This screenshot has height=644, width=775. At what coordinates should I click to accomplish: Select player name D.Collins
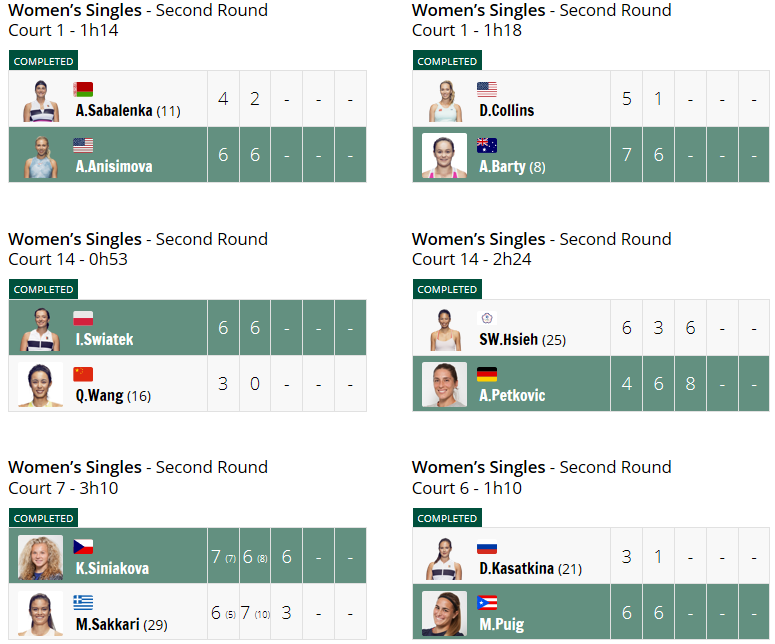point(507,111)
